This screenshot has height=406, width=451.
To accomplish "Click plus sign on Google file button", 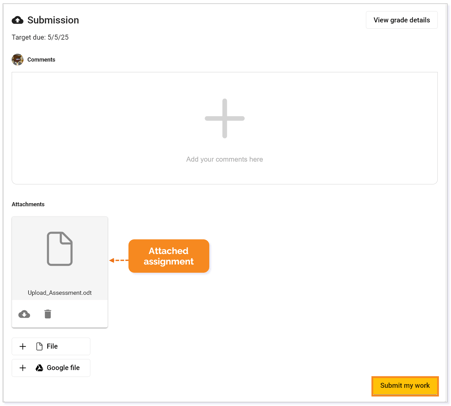I will (x=23, y=368).
